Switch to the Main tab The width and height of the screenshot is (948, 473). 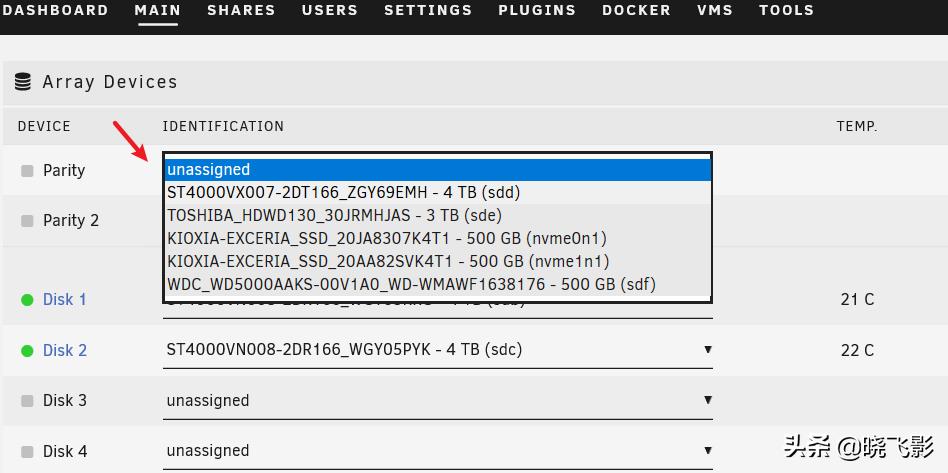[x=158, y=10]
